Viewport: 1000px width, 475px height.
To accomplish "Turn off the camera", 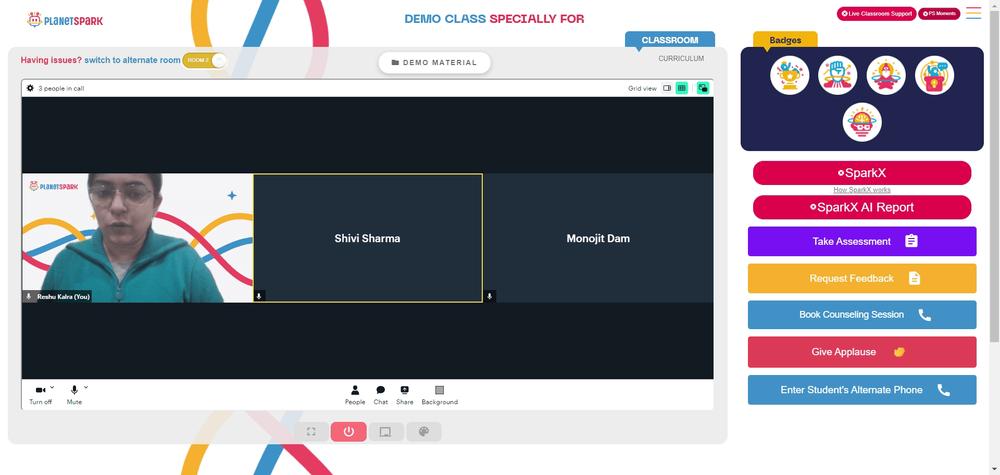I will (40, 394).
